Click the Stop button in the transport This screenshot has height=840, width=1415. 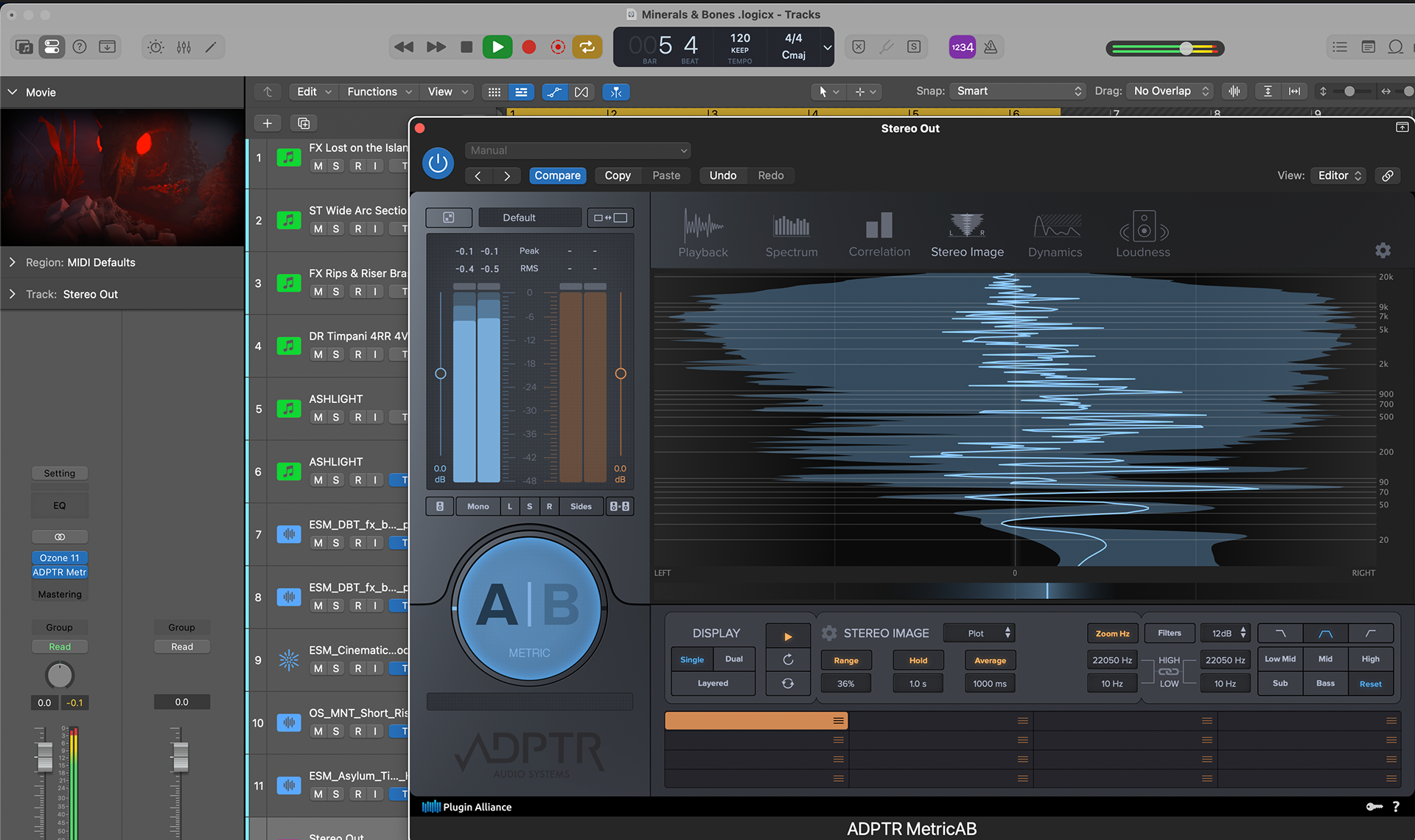click(x=467, y=47)
